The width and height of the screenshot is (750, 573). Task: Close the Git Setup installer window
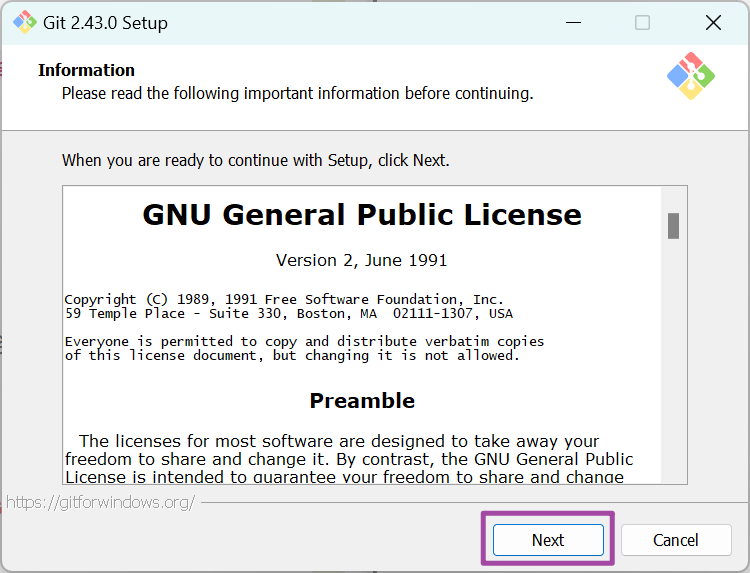(713, 22)
